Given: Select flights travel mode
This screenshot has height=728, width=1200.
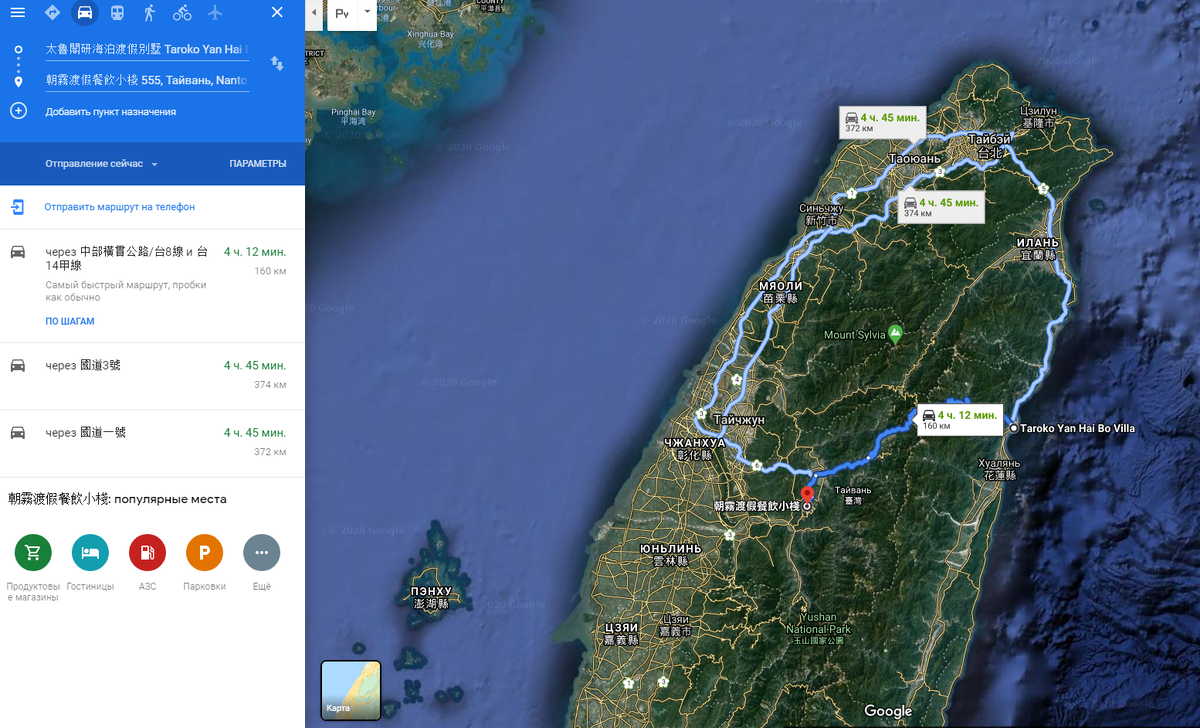Looking at the screenshot, I should pyautogui.click(x=215, y=12).
